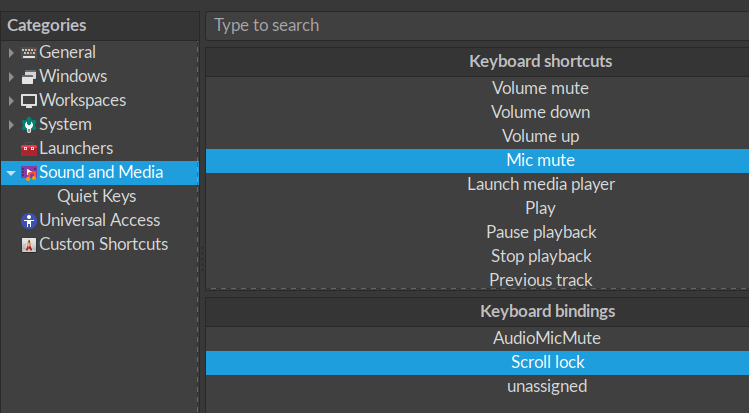
Task: Select the Volume down shortcut
Action: [478, 112]
